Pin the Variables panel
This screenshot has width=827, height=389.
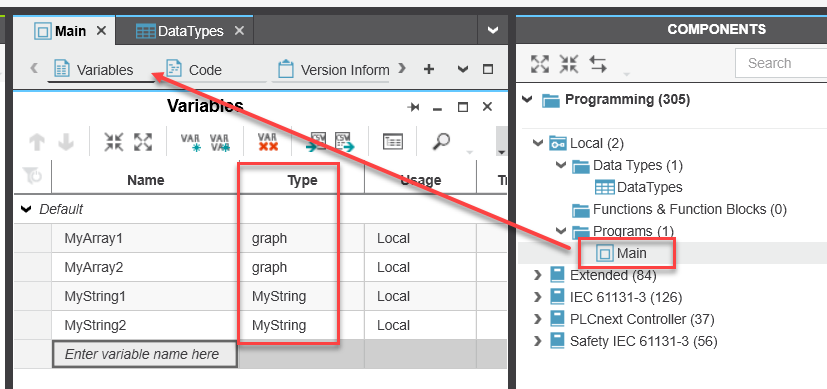coord(414,107)
